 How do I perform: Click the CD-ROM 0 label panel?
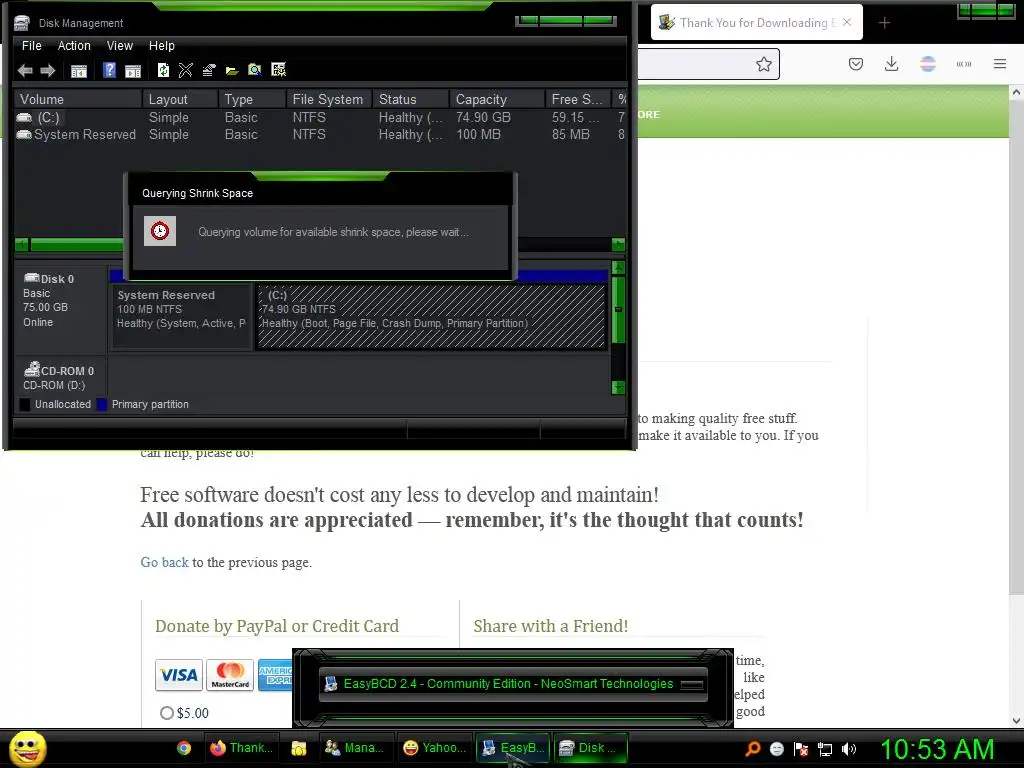tap(60, 377)
